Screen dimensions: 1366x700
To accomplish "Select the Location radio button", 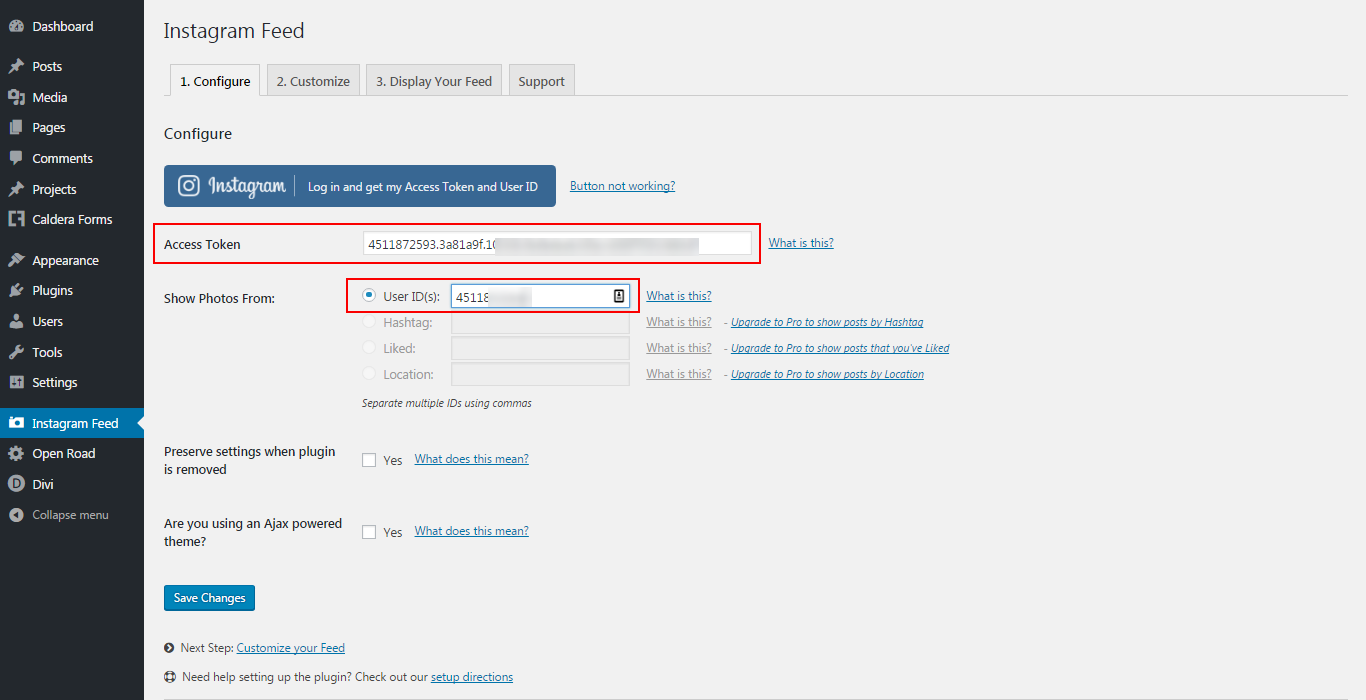I will 369,374.
